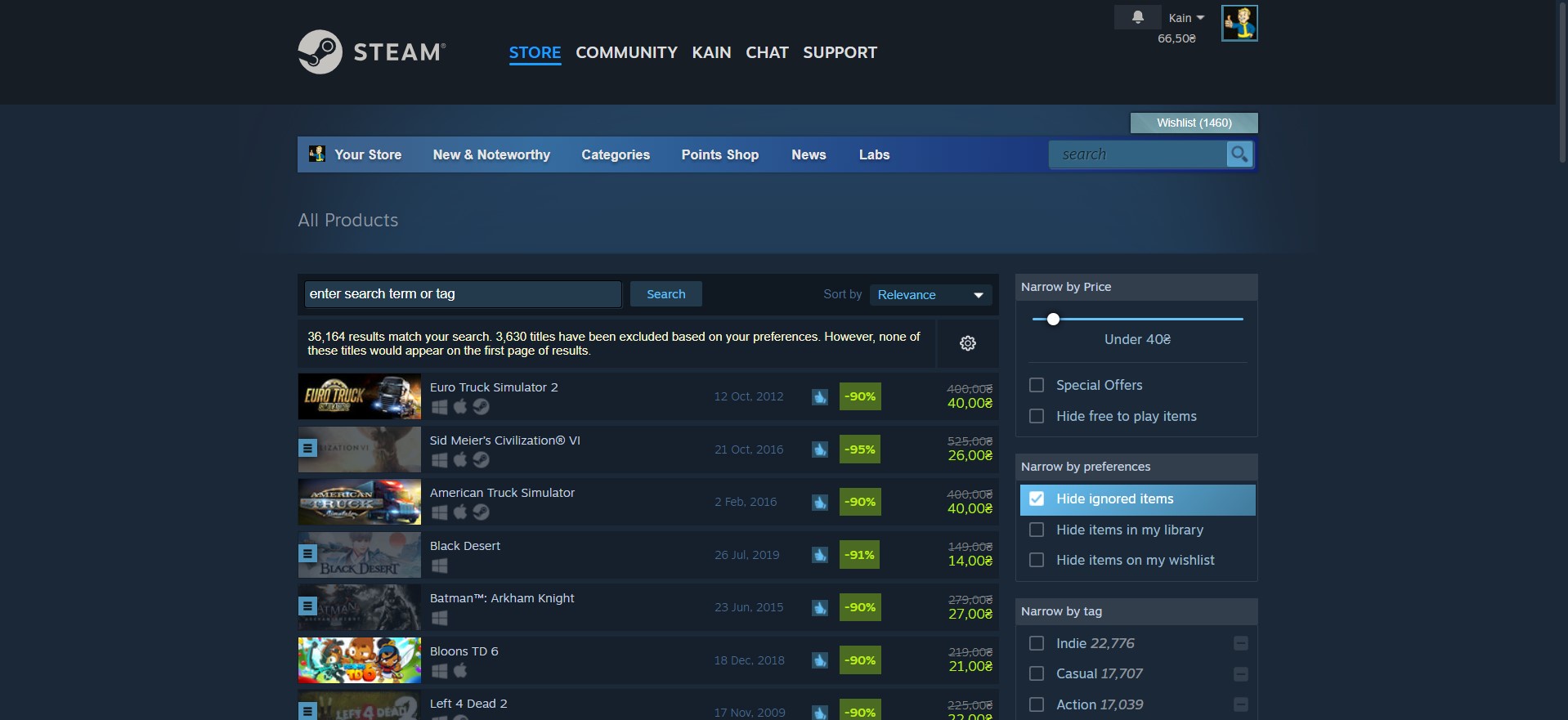Check Hide items in my library
Image resolution: width=1568 pixels, height=720 pixels.
(1037, 530)
